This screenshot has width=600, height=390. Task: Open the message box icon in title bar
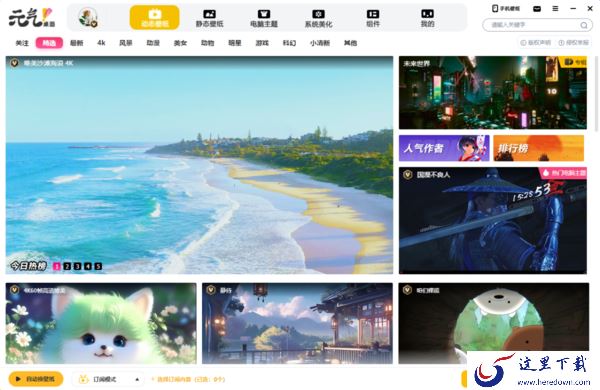(537, 8)
